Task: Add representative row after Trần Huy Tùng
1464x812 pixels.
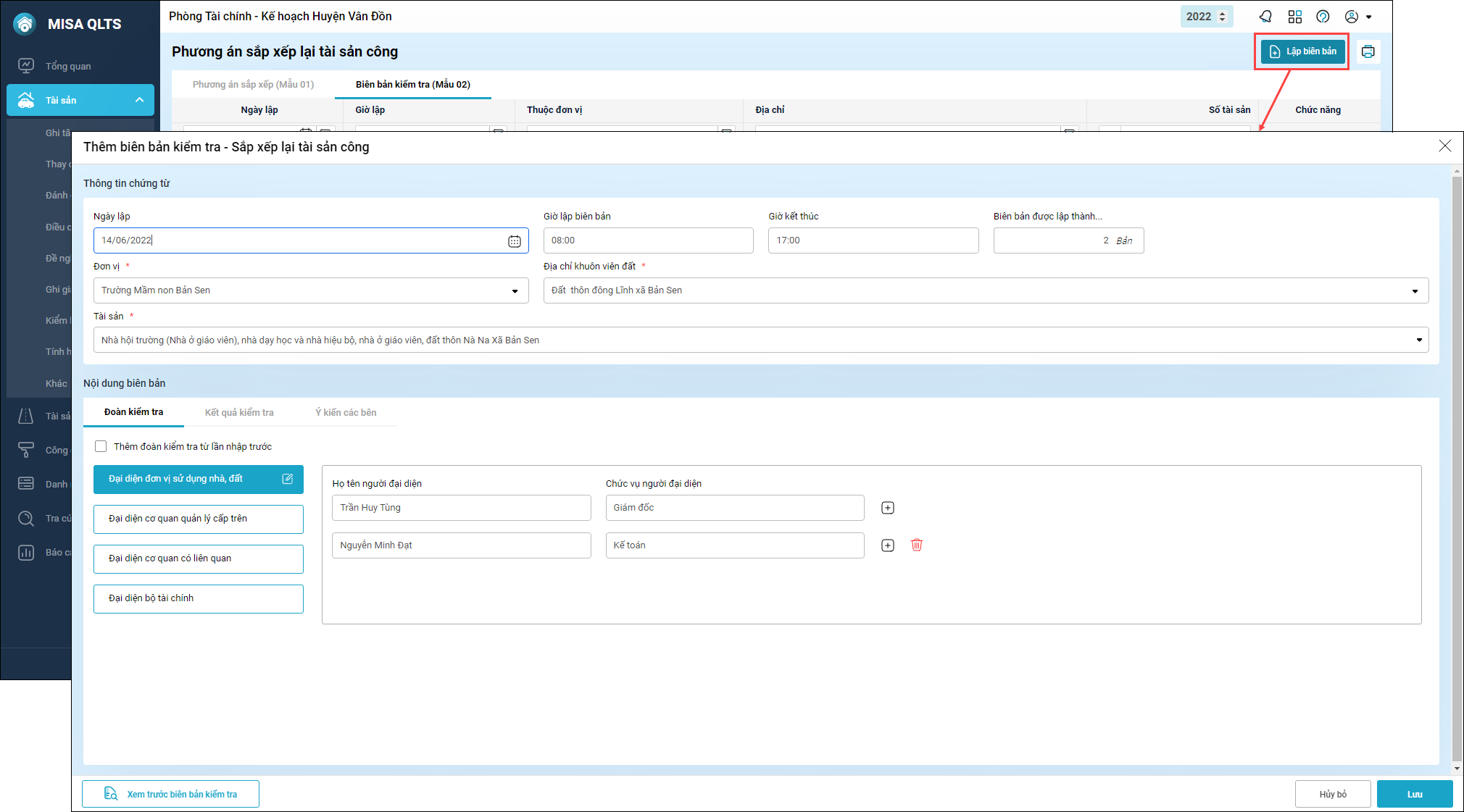Action: (887, 508)
